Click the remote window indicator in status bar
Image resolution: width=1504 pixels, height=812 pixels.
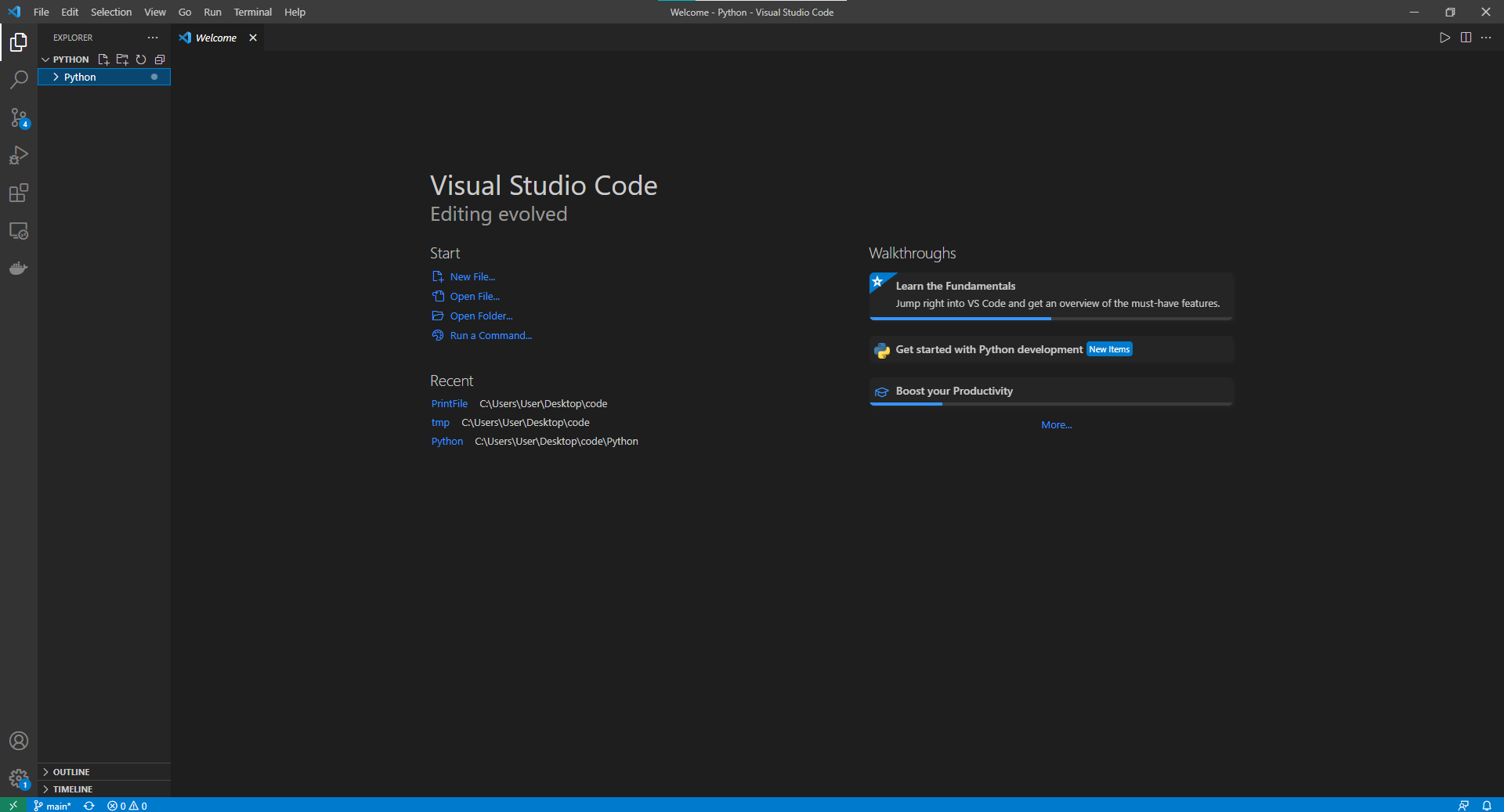coord(13,805)
